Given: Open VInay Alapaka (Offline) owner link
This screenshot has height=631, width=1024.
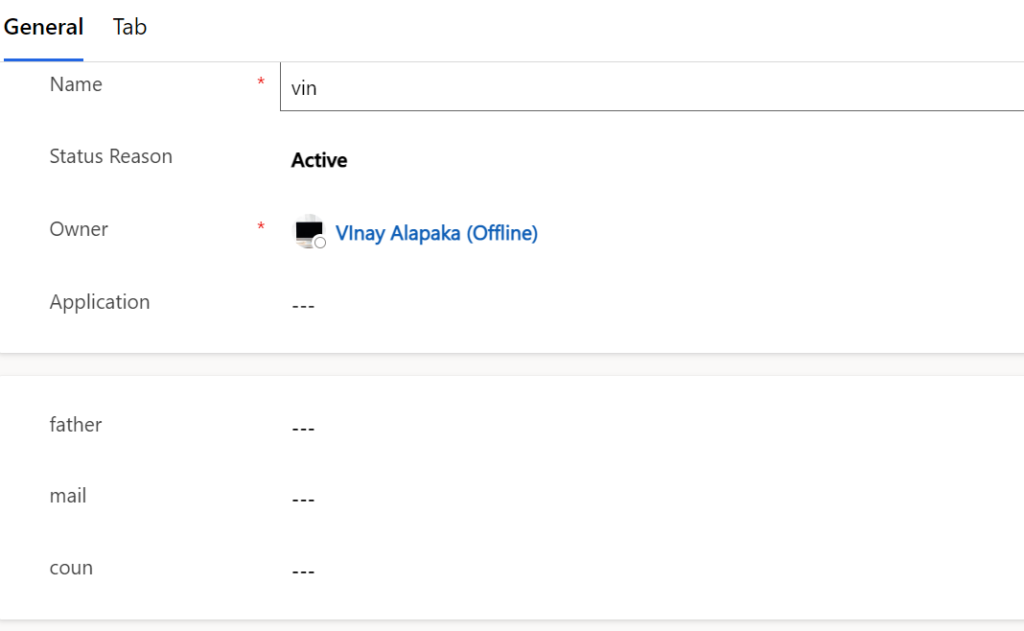Looking at the screenshot, I should 436,233.
